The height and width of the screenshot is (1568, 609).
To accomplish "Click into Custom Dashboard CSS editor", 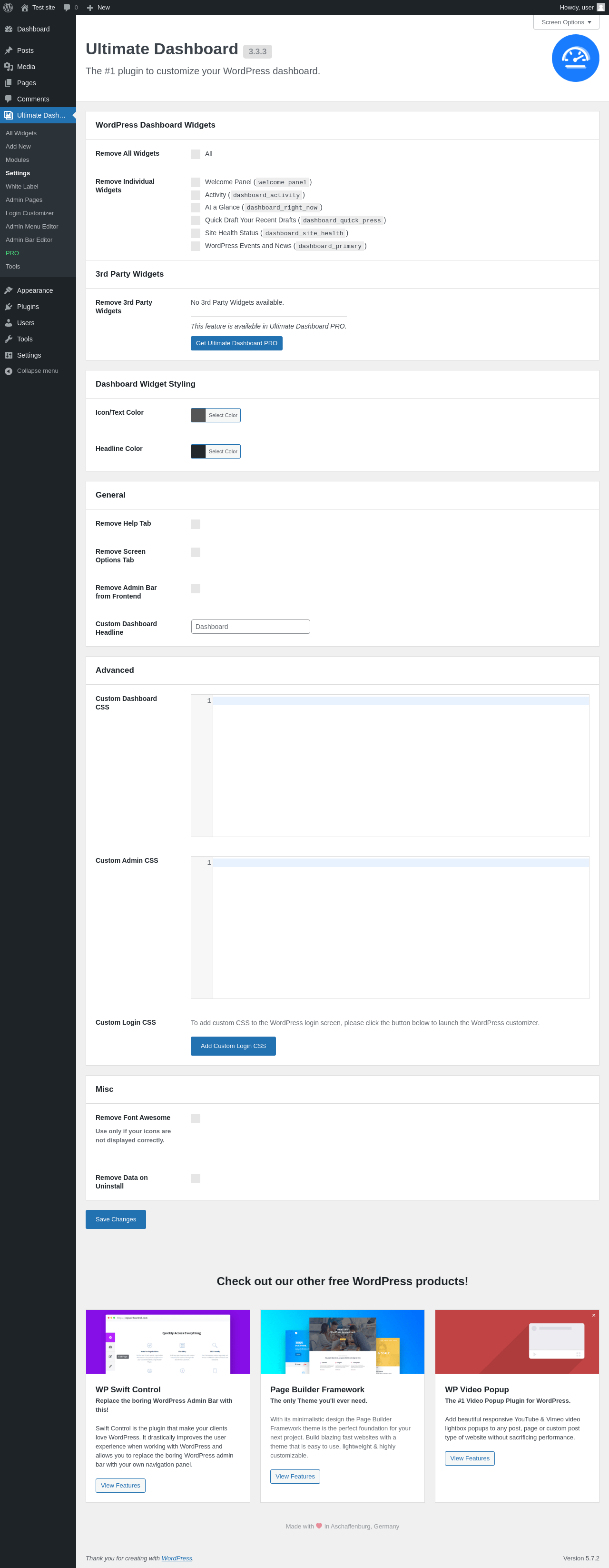I will (390, 766).
